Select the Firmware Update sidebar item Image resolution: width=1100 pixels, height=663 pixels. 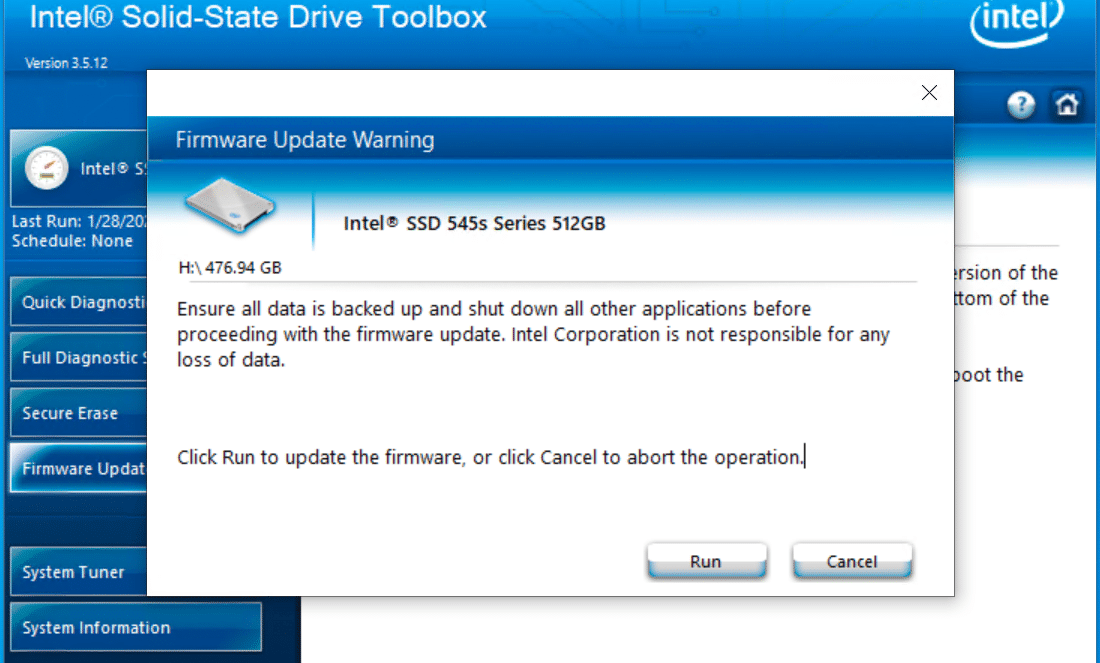(79, 468)
